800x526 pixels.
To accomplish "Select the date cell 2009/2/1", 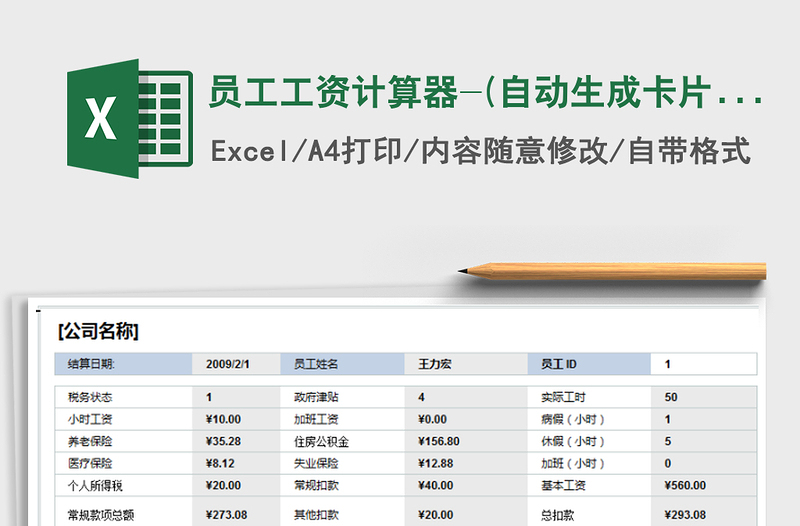I will pyautogui.click(x=236, y=364).
